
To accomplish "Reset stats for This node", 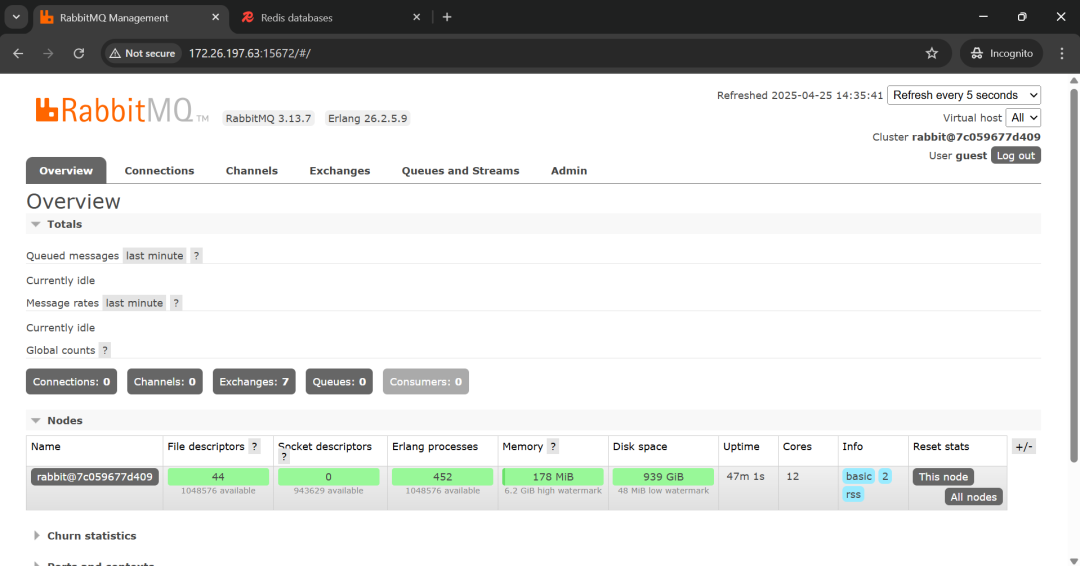I will pos(943,476).
